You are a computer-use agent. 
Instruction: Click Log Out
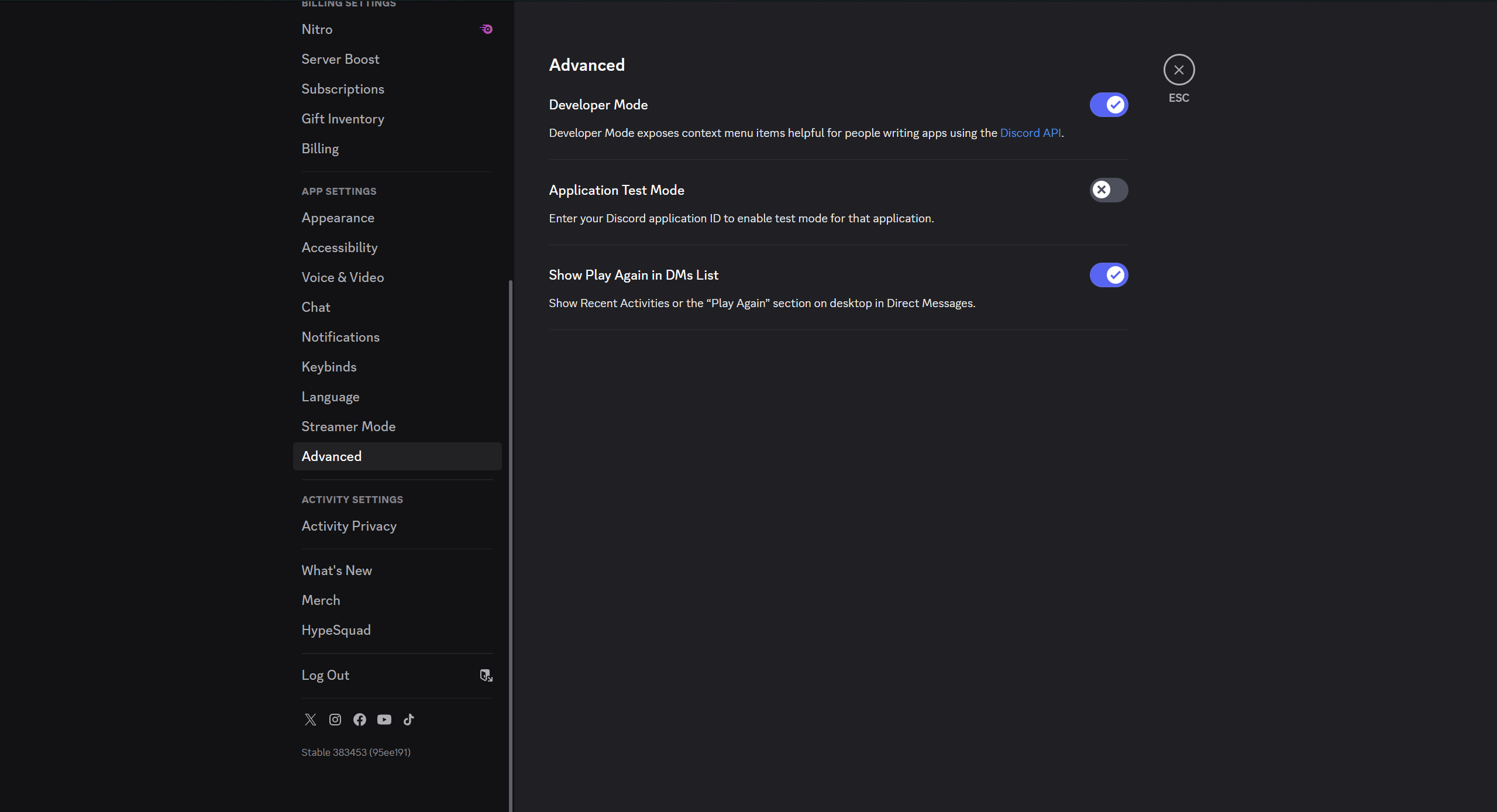click(325, 675)
